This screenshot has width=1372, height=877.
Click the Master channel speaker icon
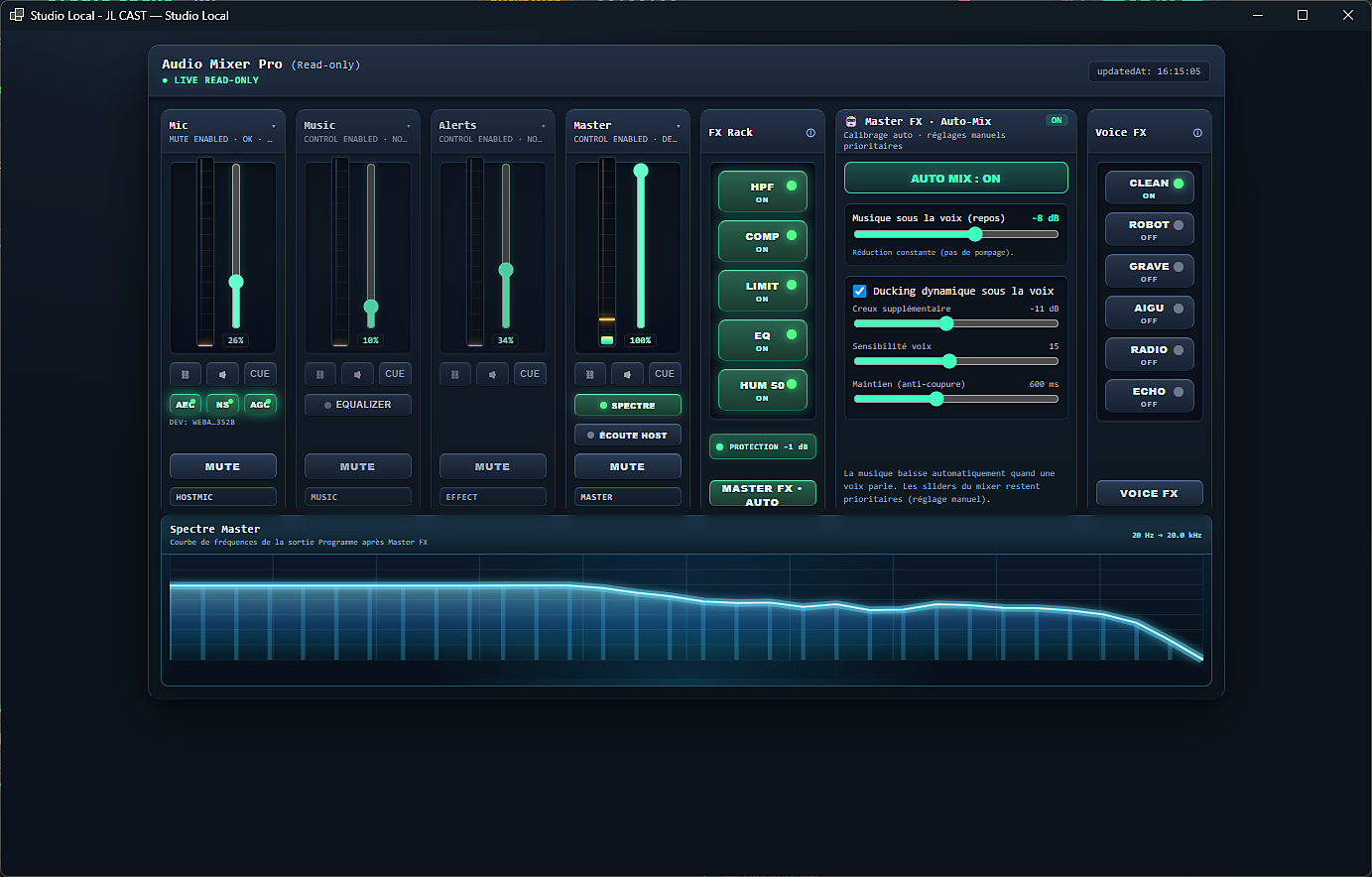[x=628, y=374]
